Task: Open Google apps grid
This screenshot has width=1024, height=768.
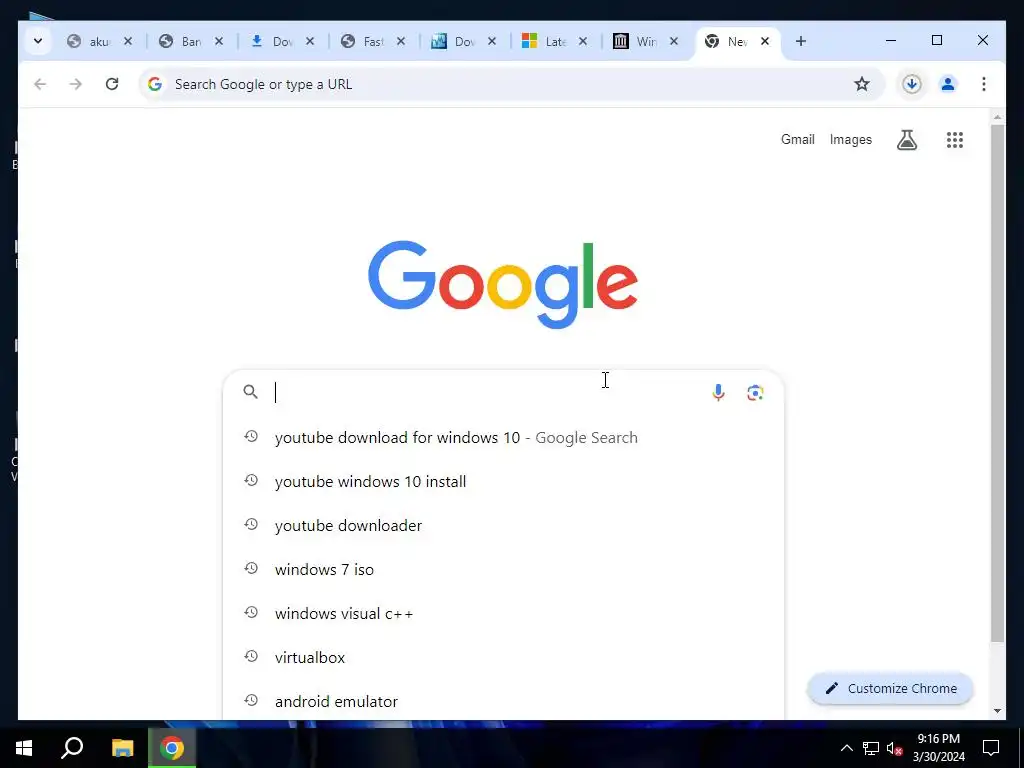Action: point(955,140)
